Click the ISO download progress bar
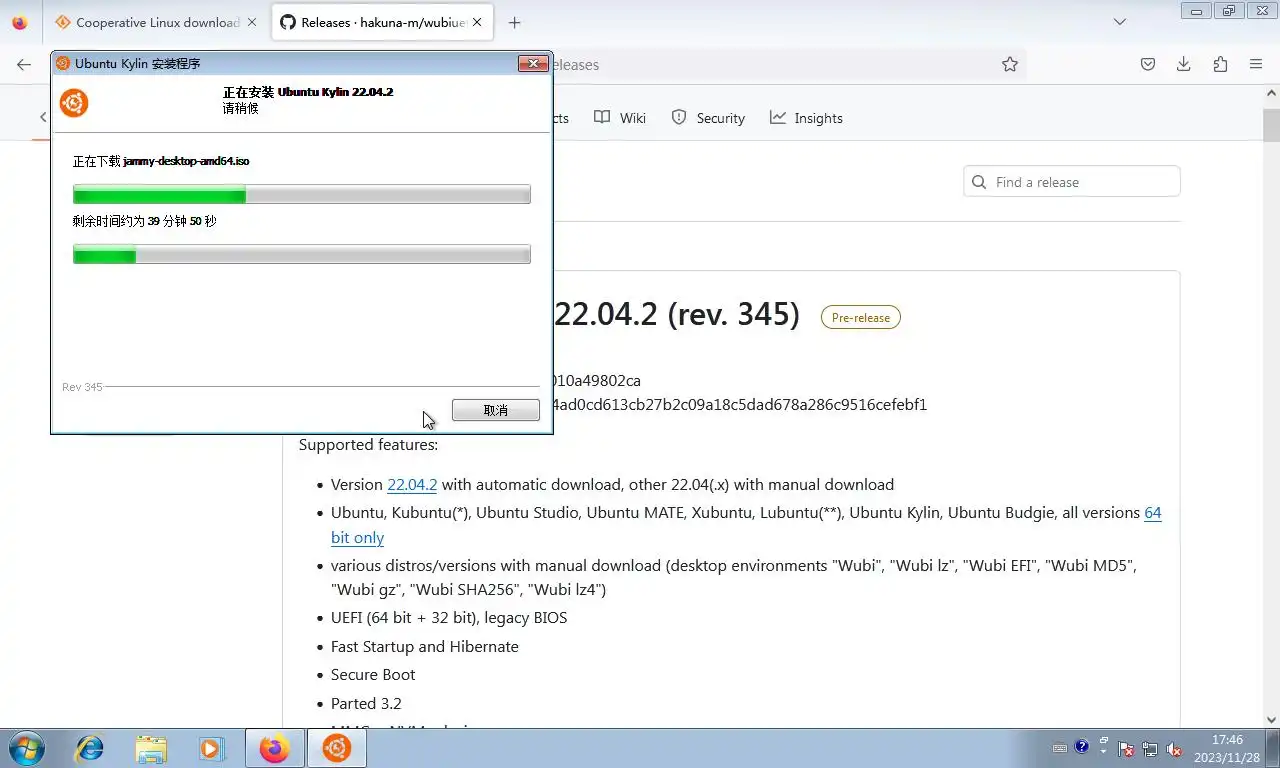Screen dimensions: 1280x768 point(302,195)
